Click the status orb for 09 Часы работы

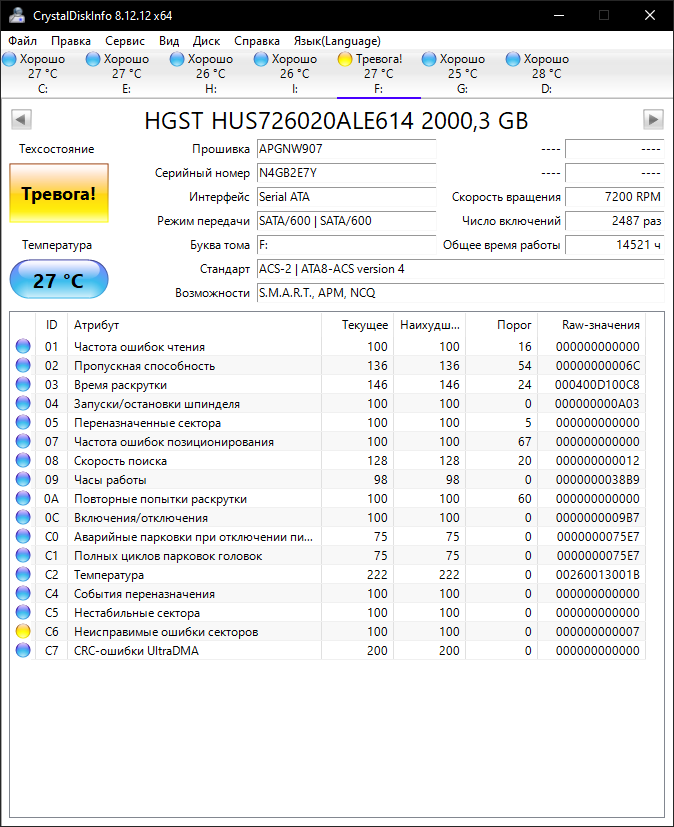[x=23, y=479]
